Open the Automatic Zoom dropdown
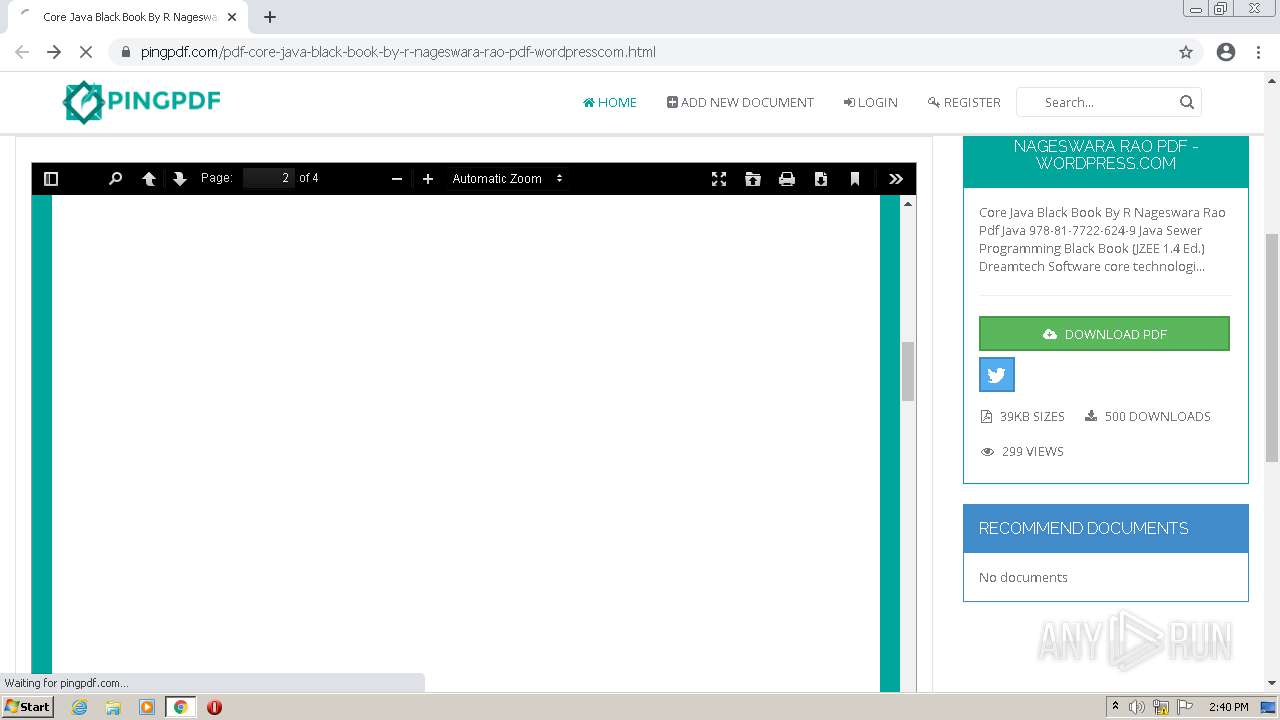This screenshot has height=720, width=1280. click(x=508, y=179)
